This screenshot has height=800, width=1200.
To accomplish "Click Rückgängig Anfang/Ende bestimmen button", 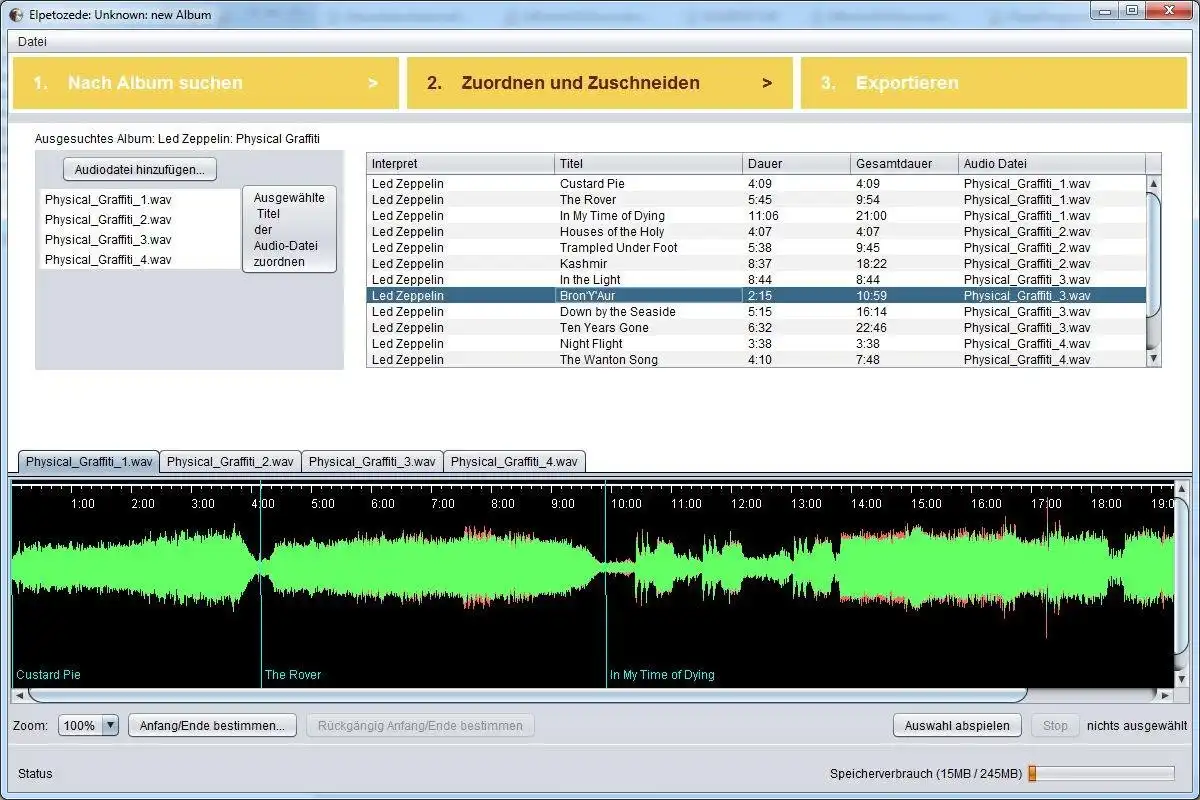I will pyautogui.click(x=420, y=726).
